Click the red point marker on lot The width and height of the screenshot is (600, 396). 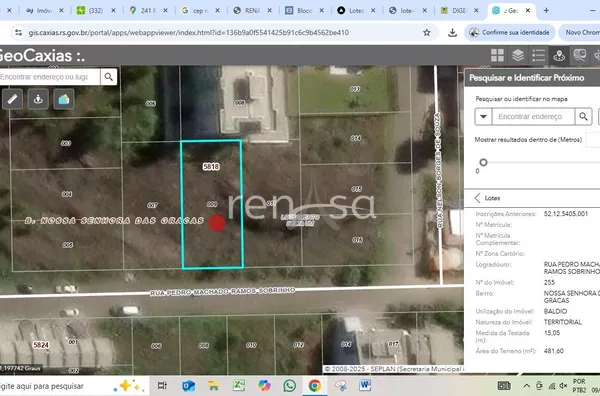tap(217, 223)
